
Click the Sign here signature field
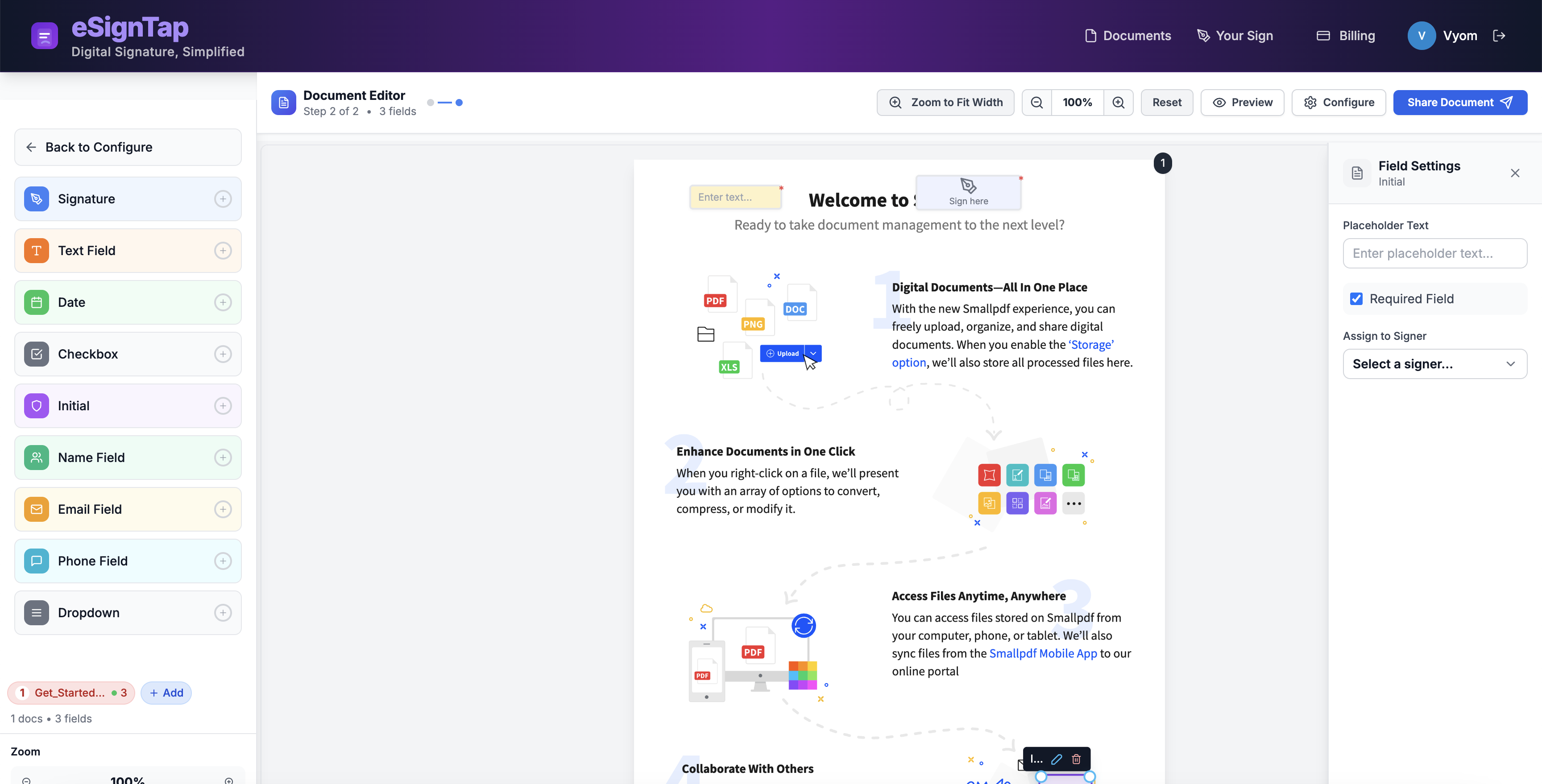[969, 192]
